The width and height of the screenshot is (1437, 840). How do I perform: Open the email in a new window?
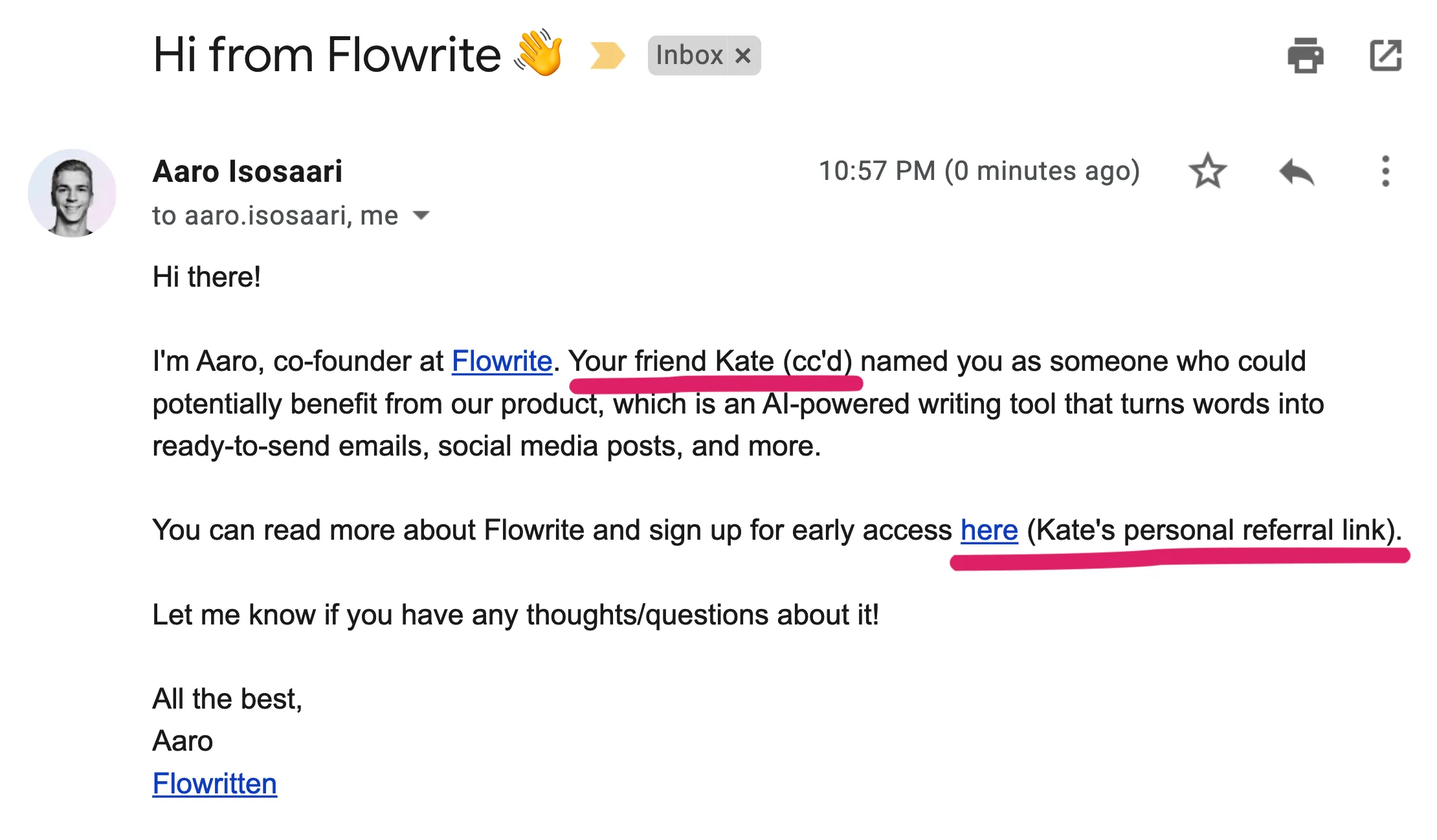[x=1385, y=55]
